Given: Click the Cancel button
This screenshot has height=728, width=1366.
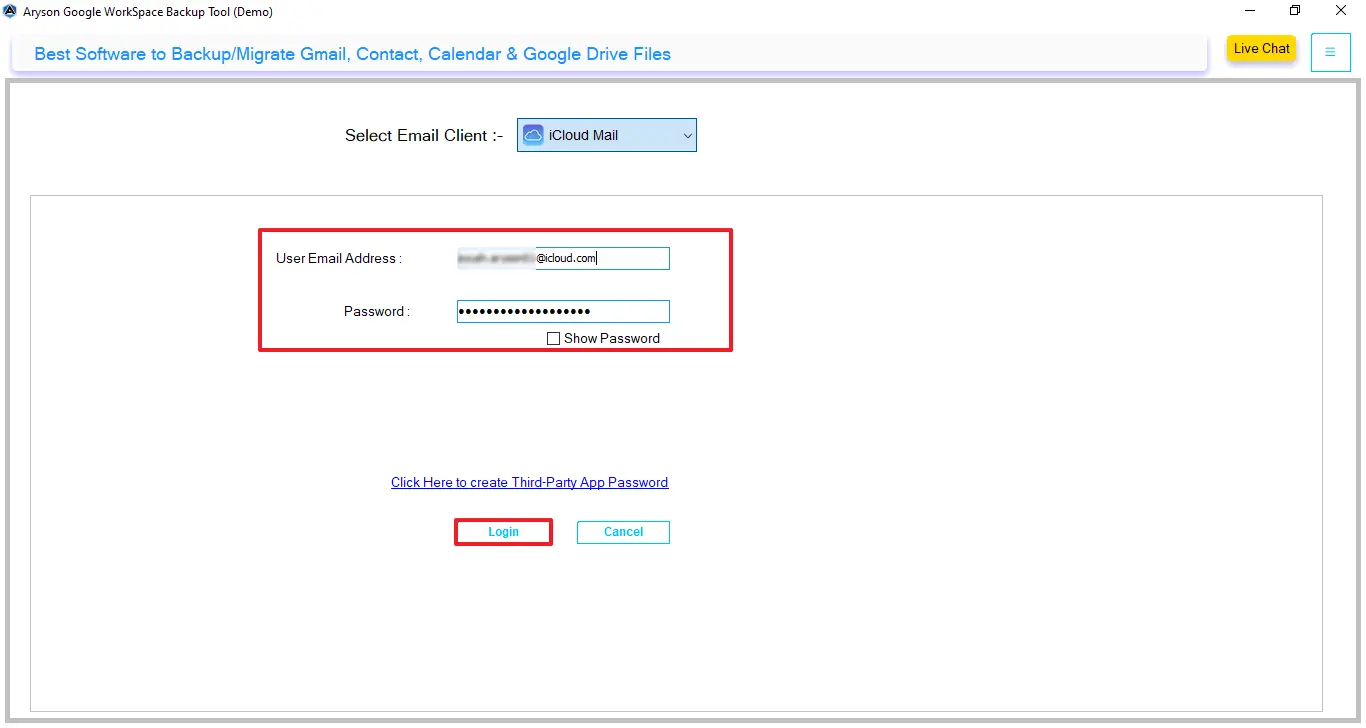Looking at the screenshot, I should (x=622, y=531).
